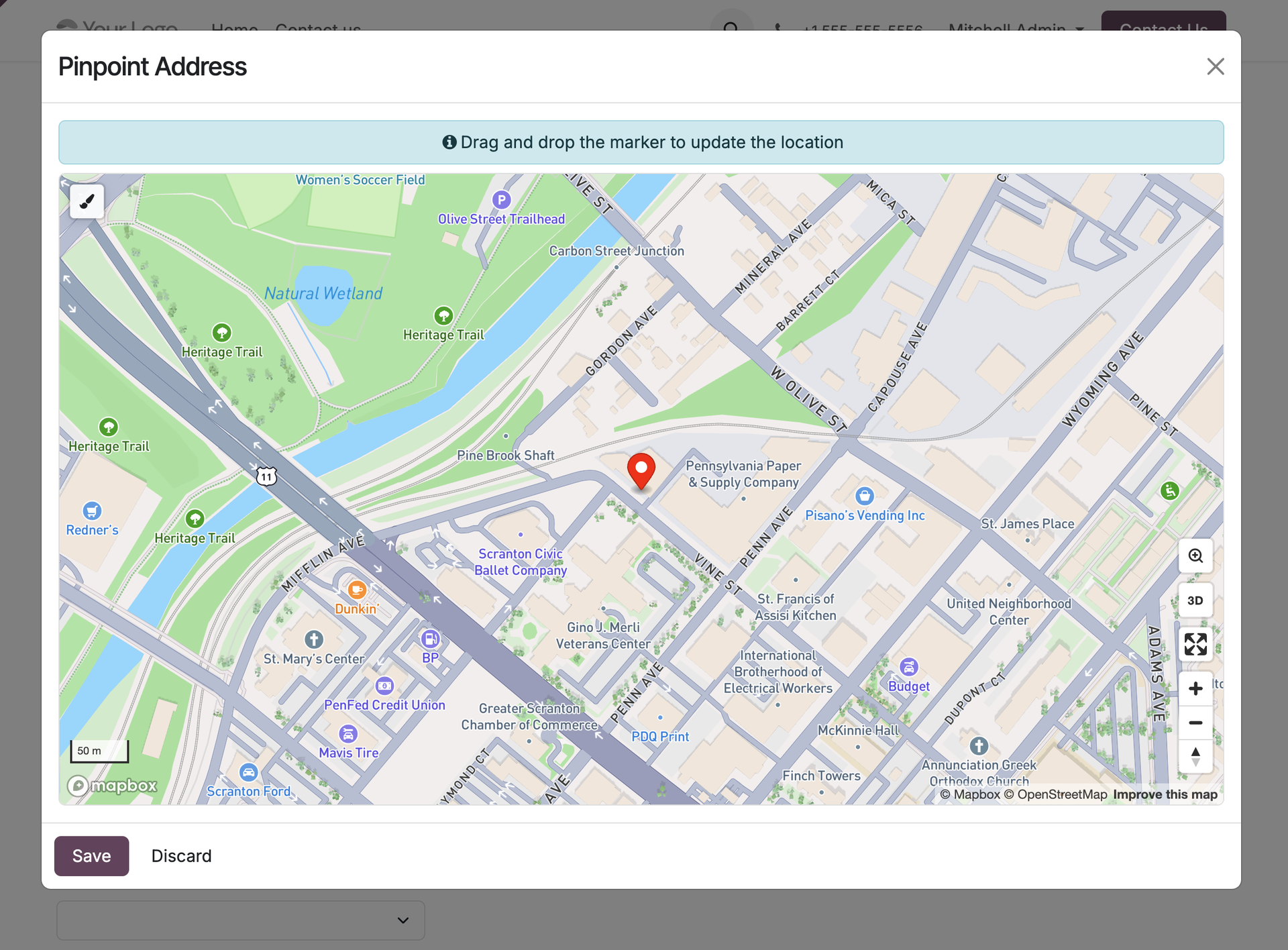
Task: Open the © Mapbox attribution link
Action: [970, 795]
